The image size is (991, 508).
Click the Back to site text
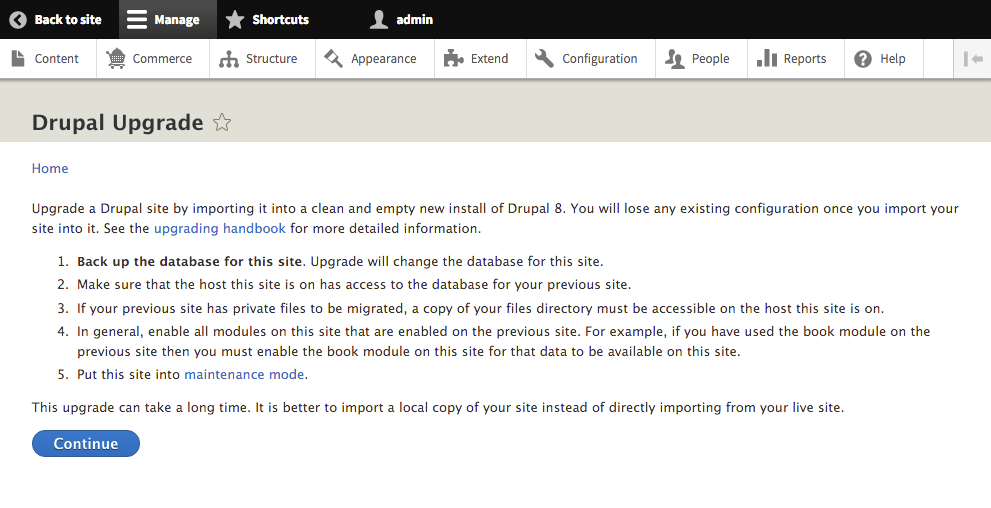point(68,20)
